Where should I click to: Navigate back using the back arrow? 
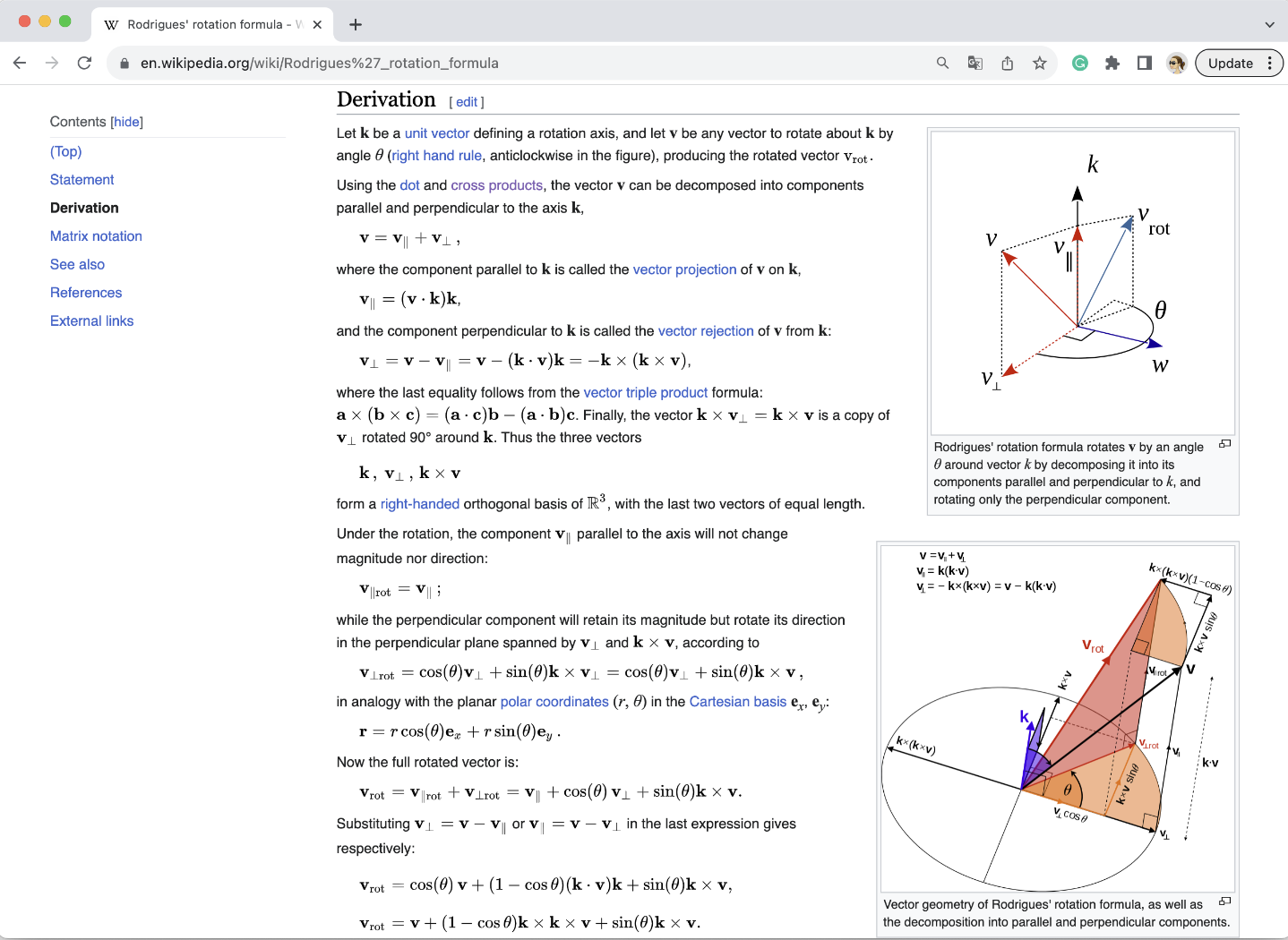(x=20, y=63)
